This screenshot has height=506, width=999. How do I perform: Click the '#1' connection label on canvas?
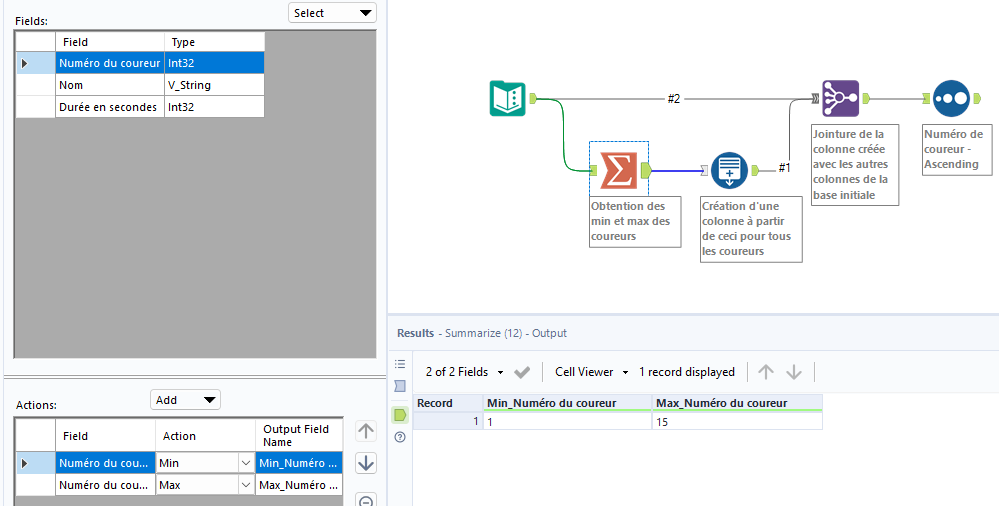pyautogui.click(x=784, y=168)
